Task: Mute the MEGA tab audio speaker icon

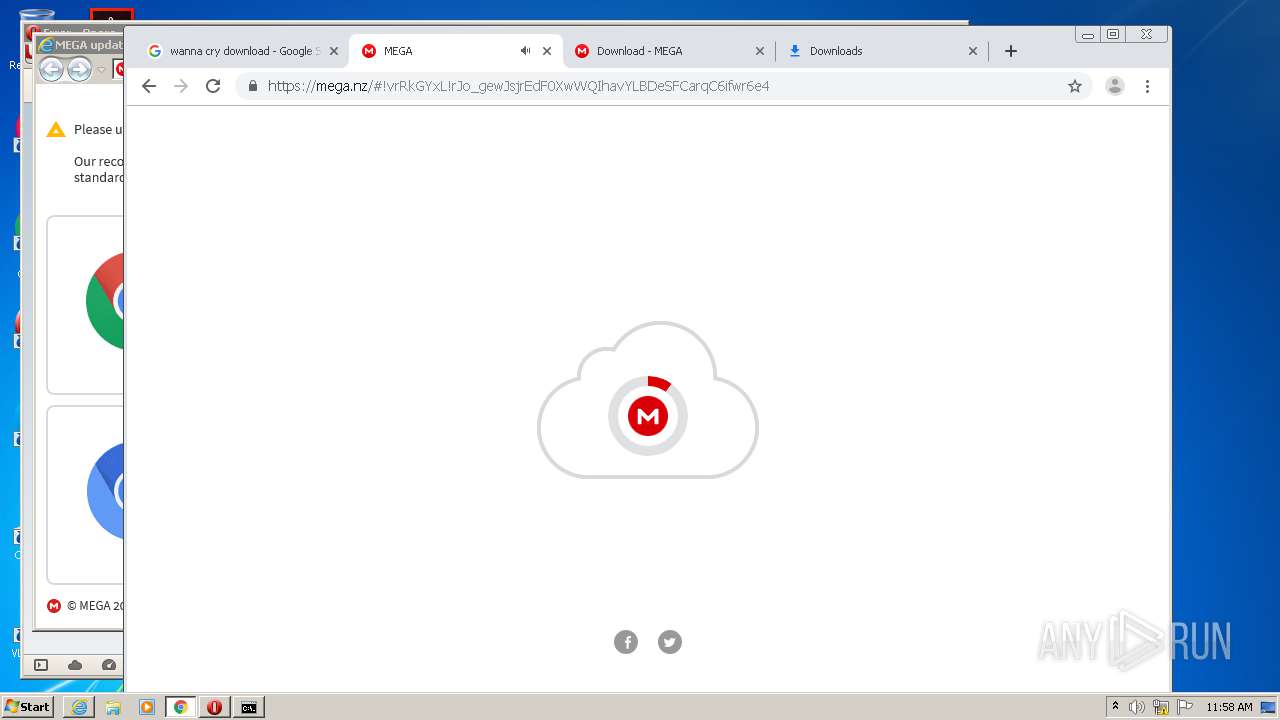Action: tap(525, 51)
